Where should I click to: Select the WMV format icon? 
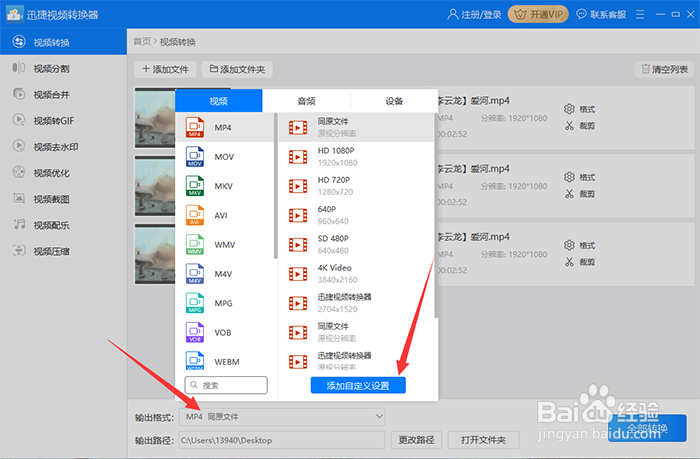195,244
